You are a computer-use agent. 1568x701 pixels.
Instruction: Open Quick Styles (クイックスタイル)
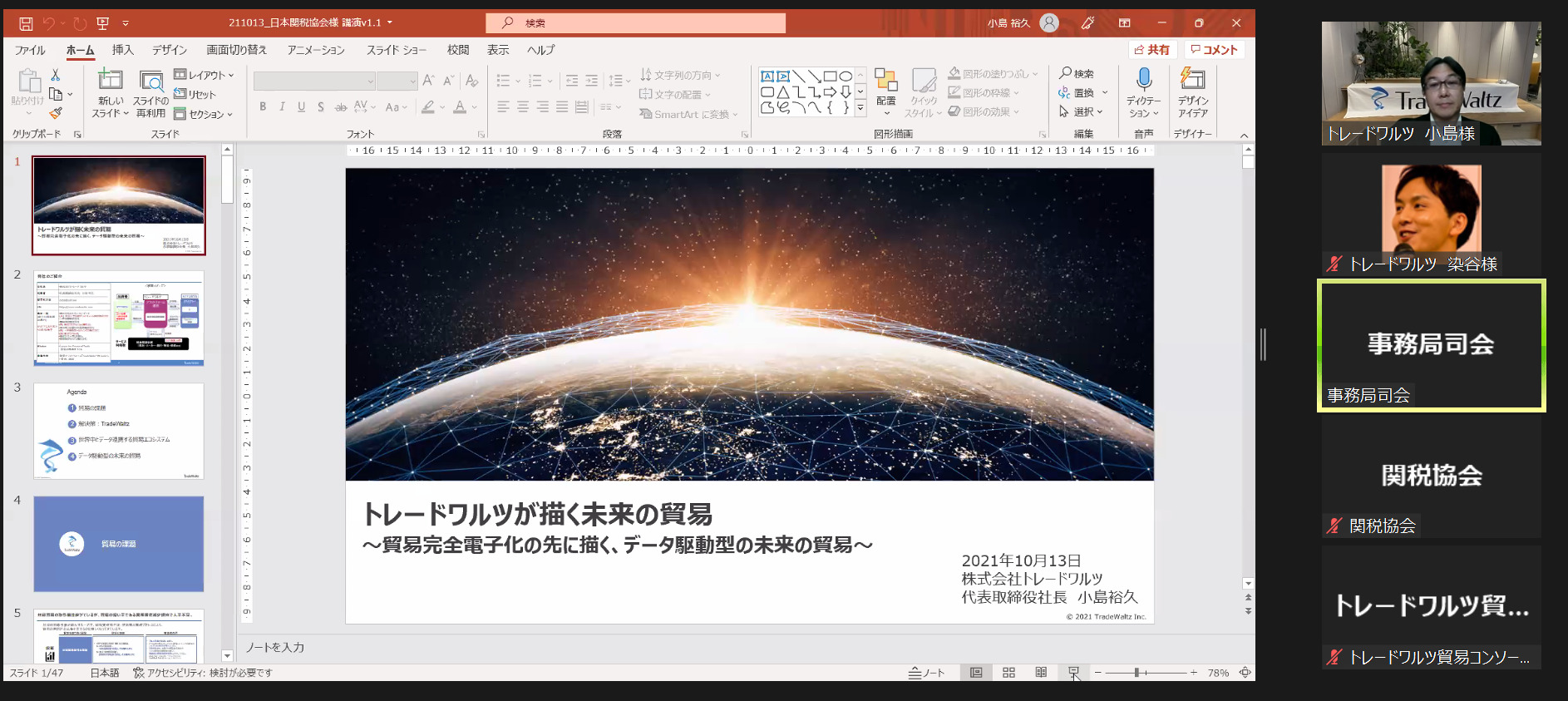click(924, 93)
